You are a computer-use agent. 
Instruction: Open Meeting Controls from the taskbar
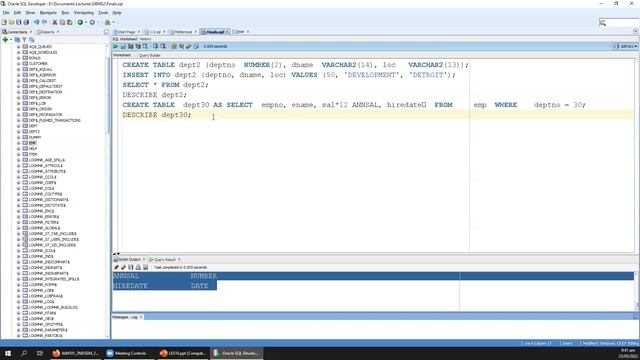[x=129, y=353]
